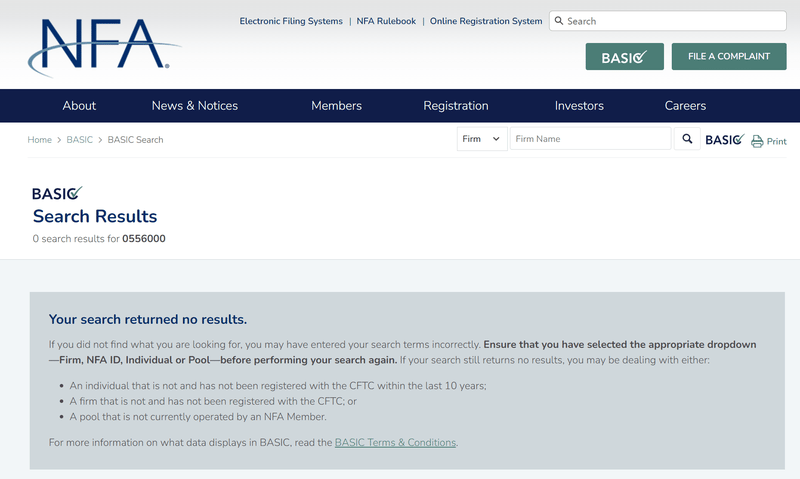Open the Registration menu

pos(456,106)
